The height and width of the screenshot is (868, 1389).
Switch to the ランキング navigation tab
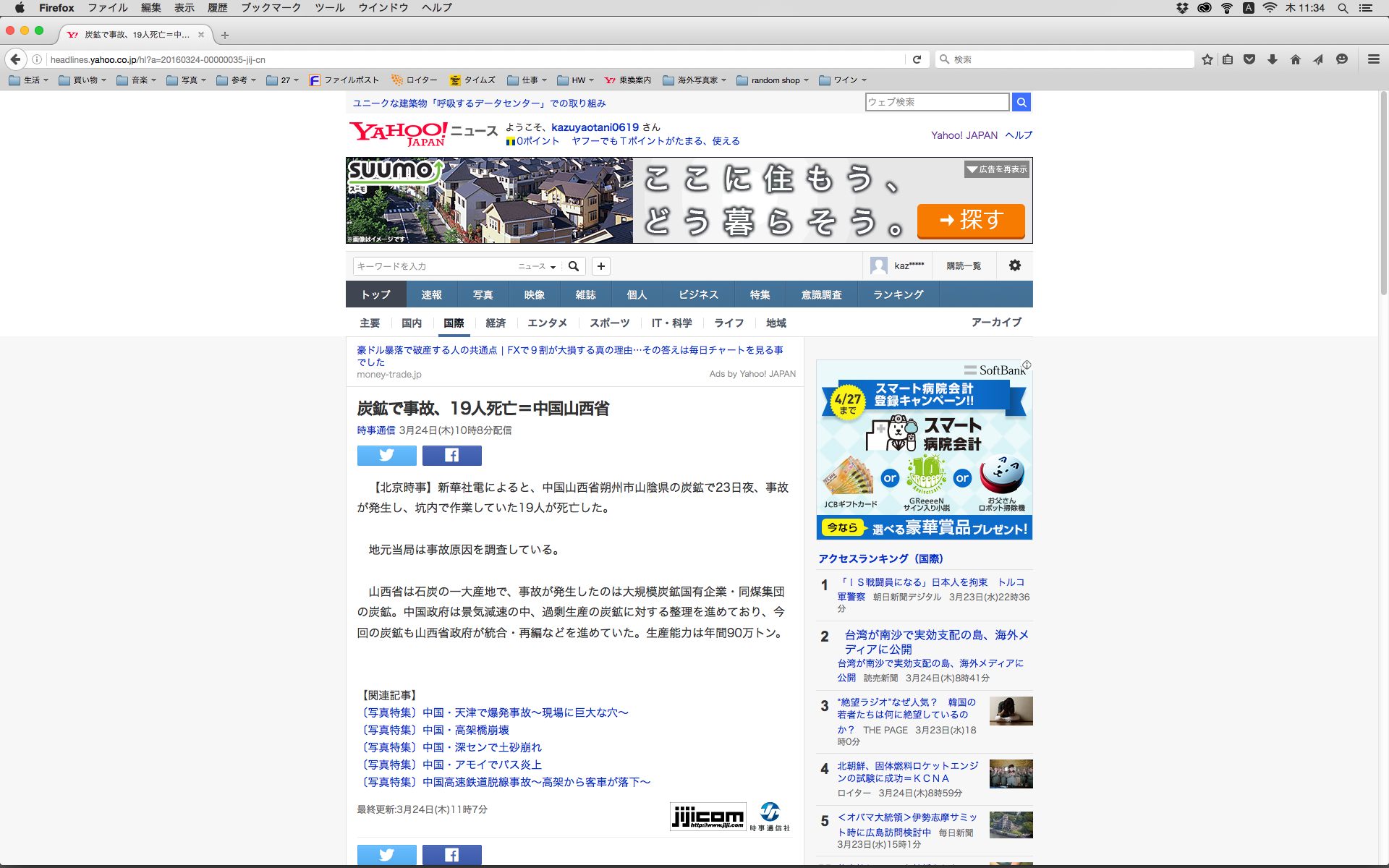[x=898, y=294]
